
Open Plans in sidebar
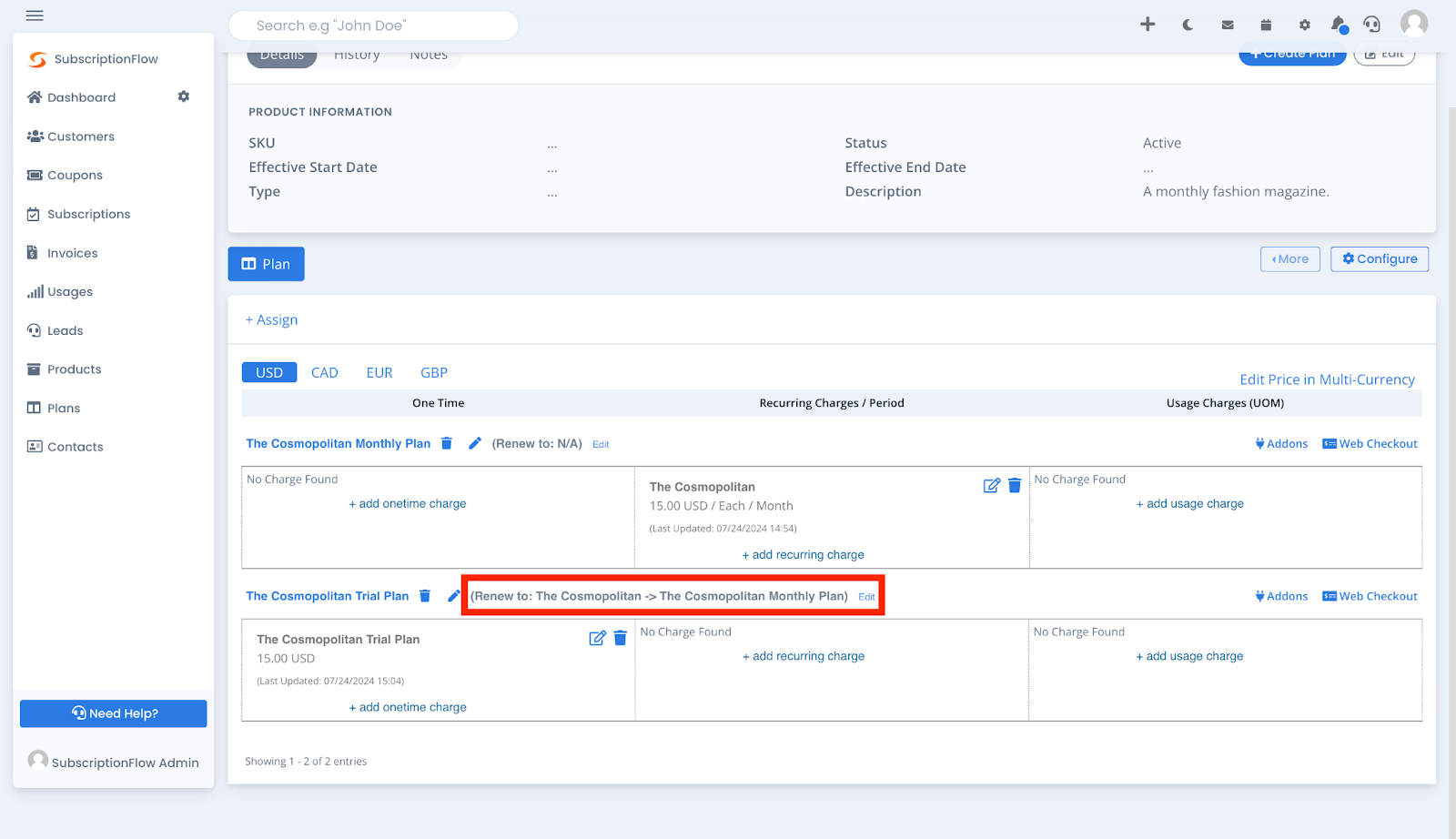54,409
